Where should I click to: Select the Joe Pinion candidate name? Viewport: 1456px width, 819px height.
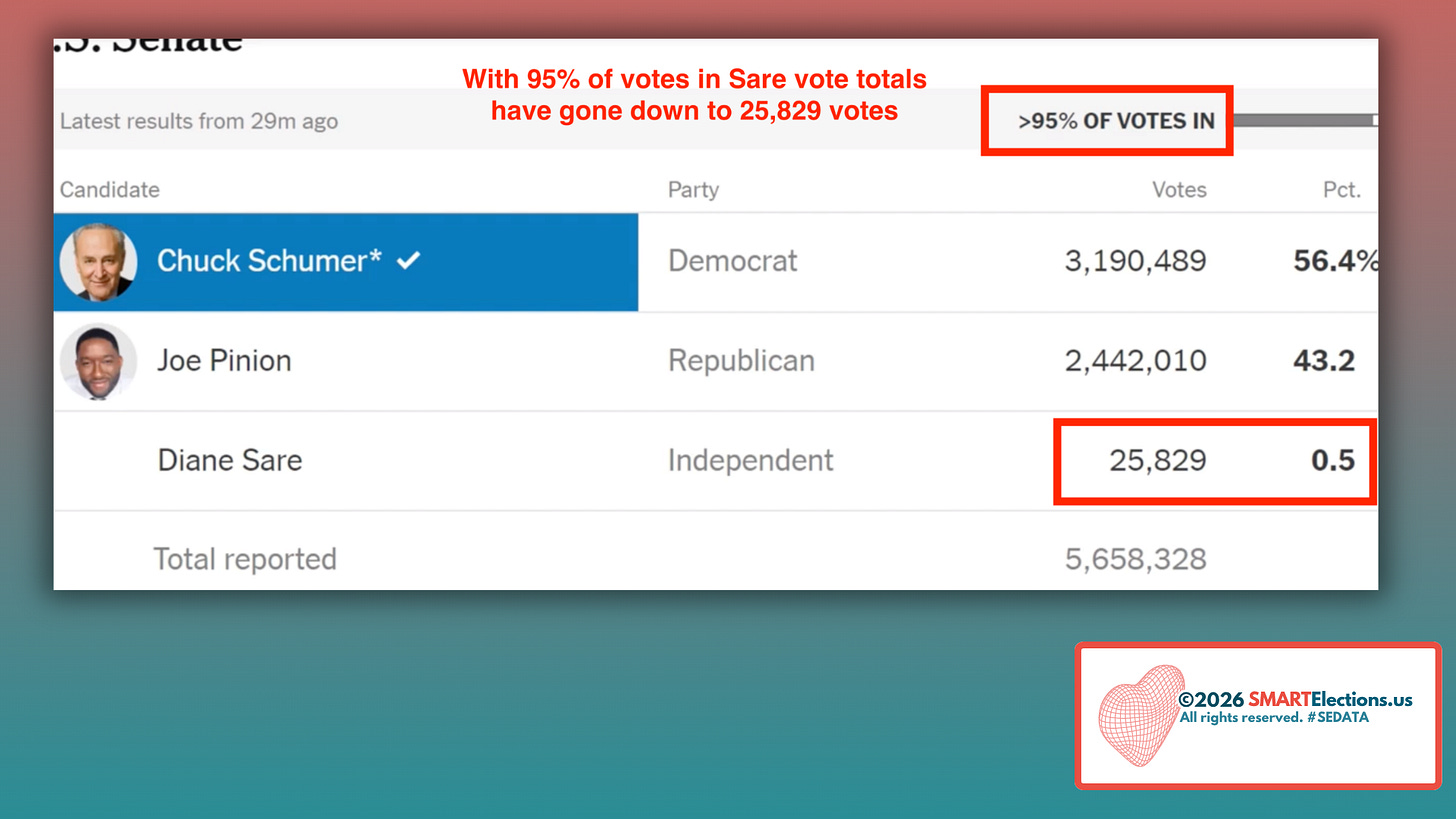[x=224, y=360]
